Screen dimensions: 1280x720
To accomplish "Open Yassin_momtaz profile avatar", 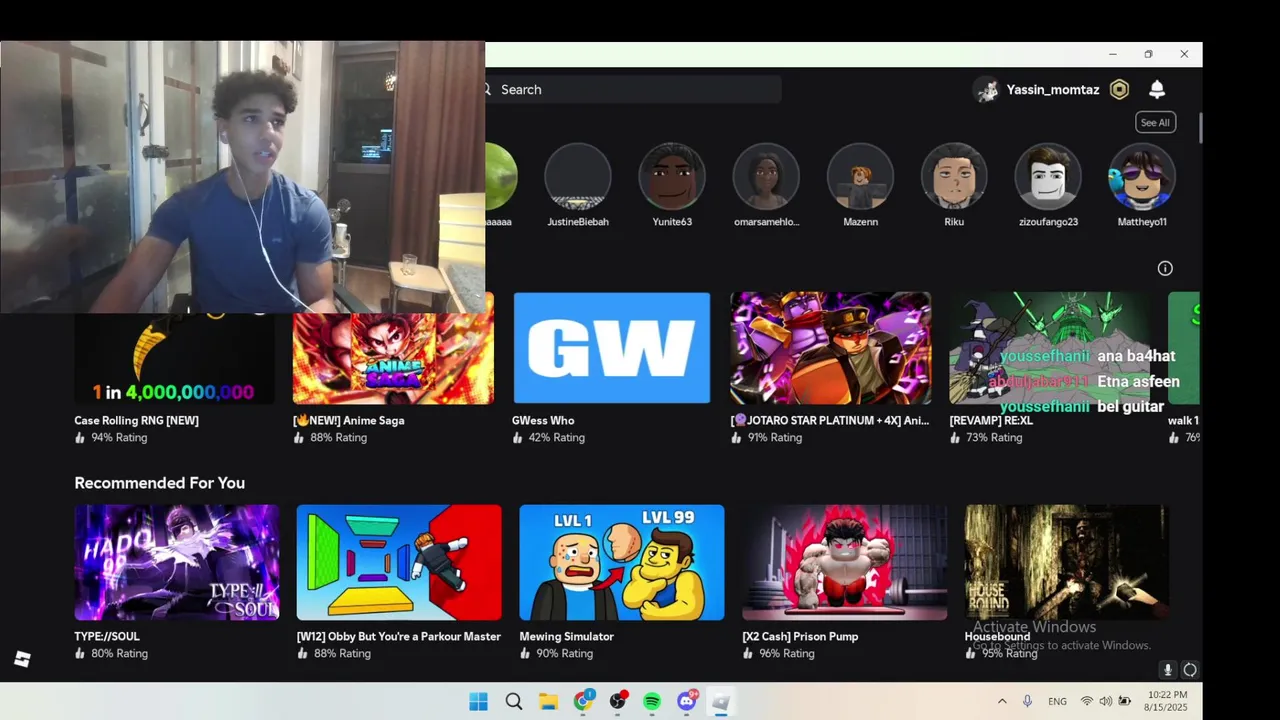I will point(987,90).
